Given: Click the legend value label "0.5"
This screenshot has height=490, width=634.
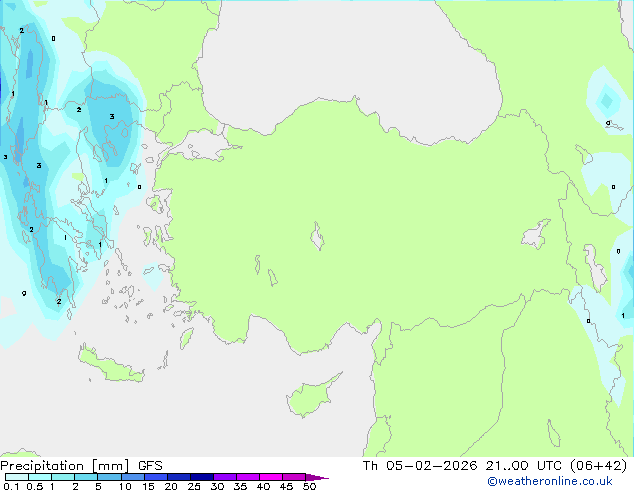Looking at the screenshot, I should (x=35, y=486).
